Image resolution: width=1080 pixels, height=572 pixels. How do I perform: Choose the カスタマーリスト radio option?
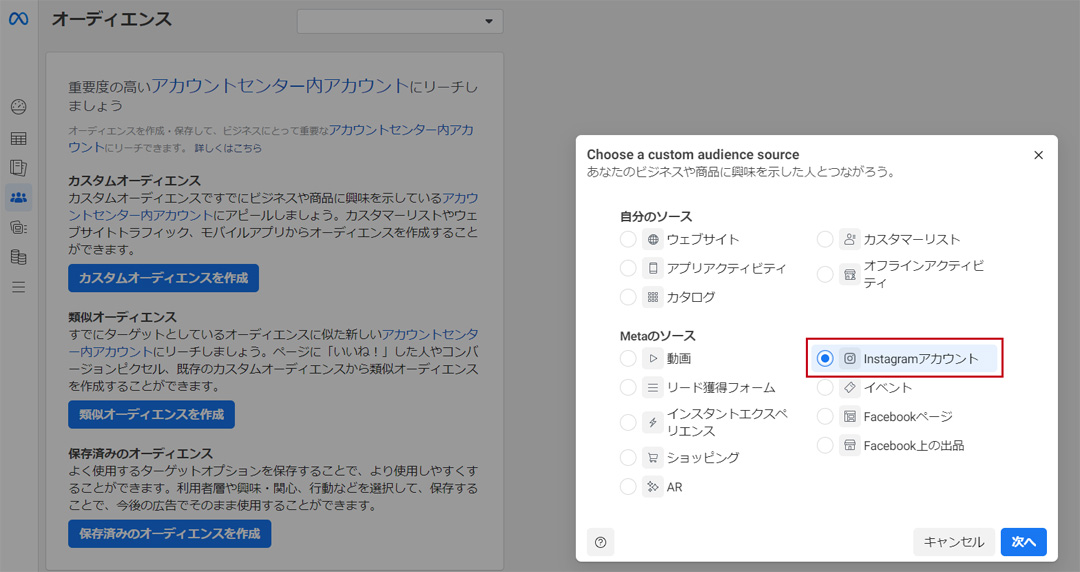[825, 239]
